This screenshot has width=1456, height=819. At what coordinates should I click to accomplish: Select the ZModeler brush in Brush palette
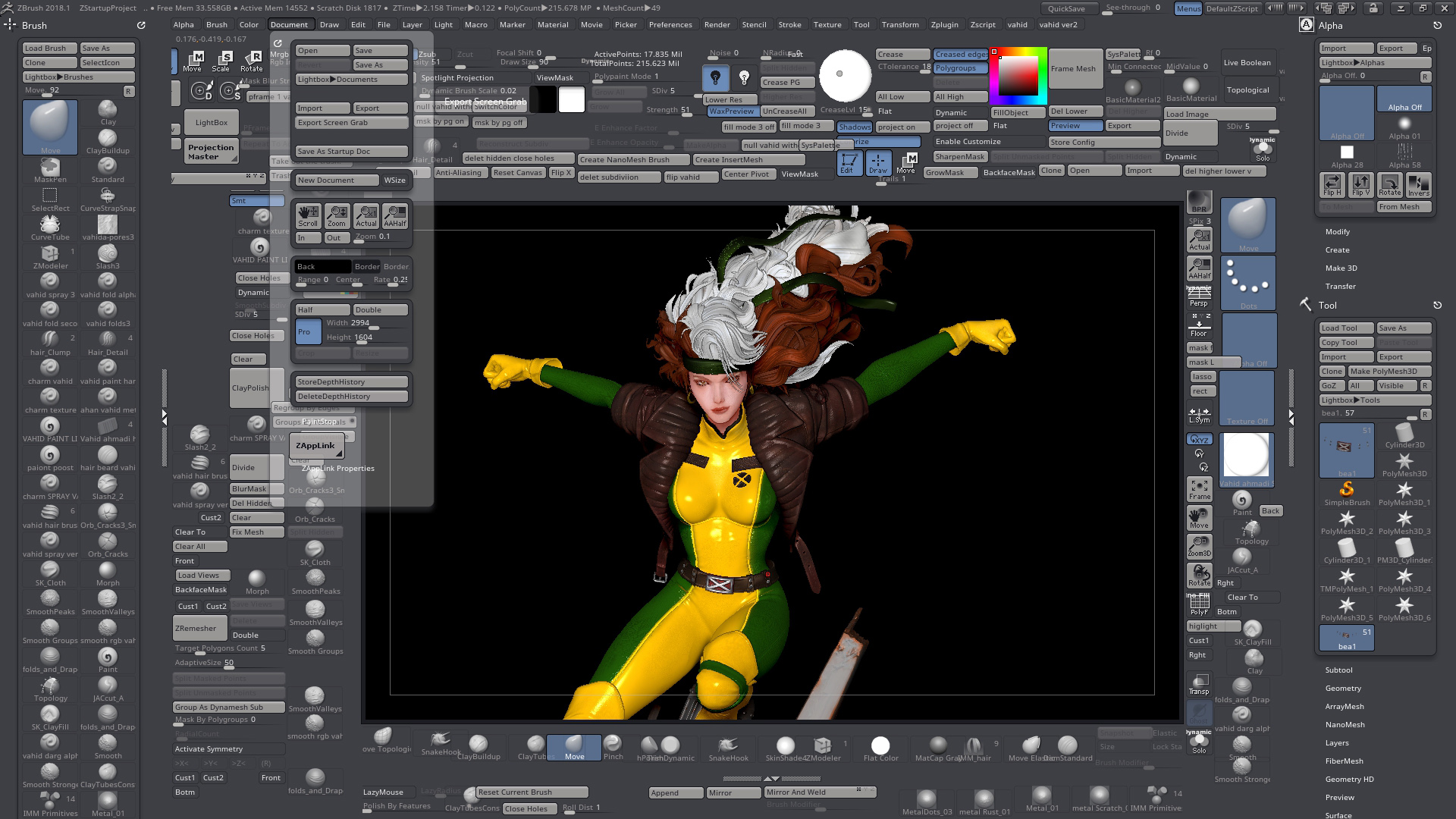tap(50, 256)
